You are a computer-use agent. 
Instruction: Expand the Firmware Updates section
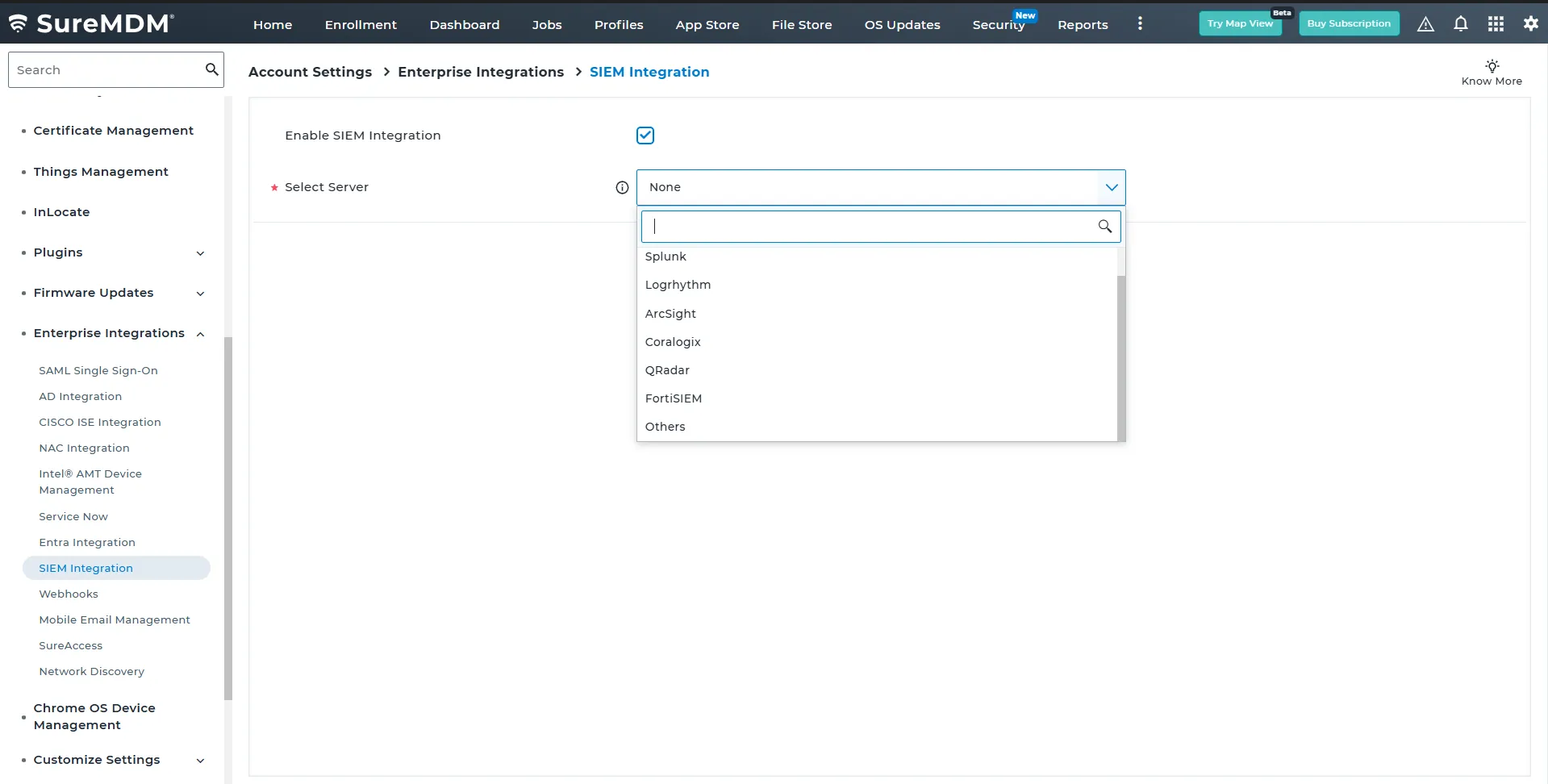click(x=200, y=294)
